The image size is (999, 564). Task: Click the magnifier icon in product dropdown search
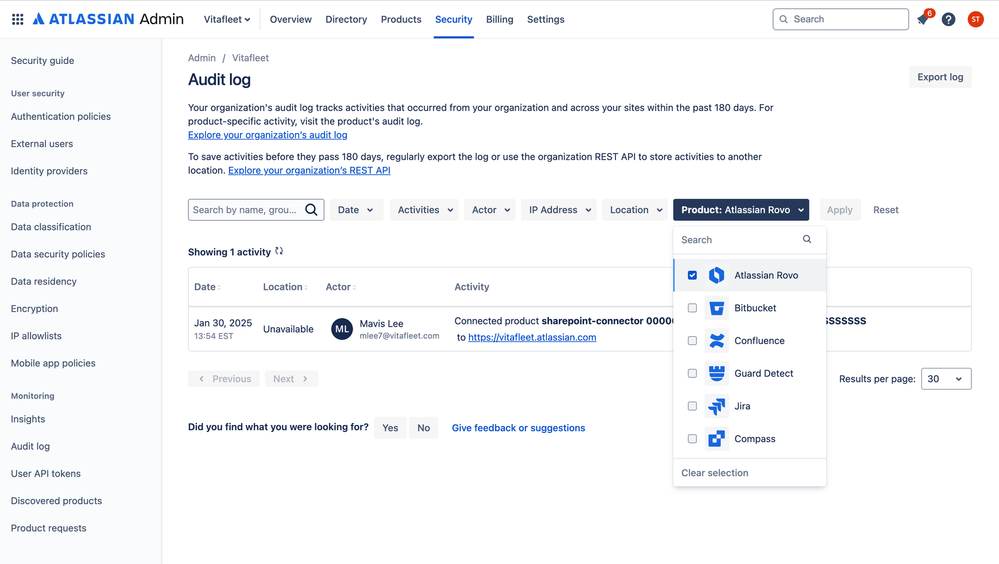coord(807,239)
